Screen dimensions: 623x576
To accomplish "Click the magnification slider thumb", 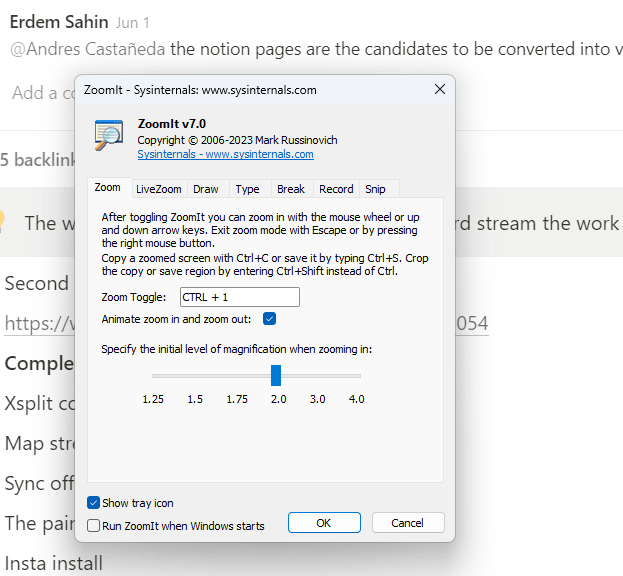I will pyautogui.click(x=276, y=375).
